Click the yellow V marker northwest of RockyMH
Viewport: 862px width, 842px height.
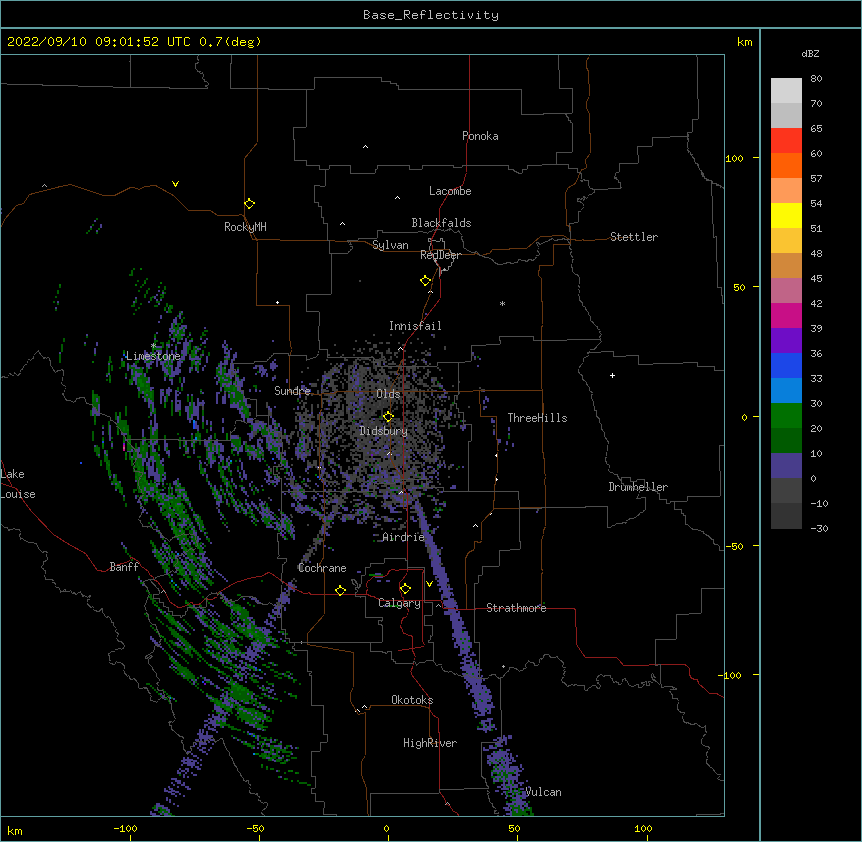[175, 184]
